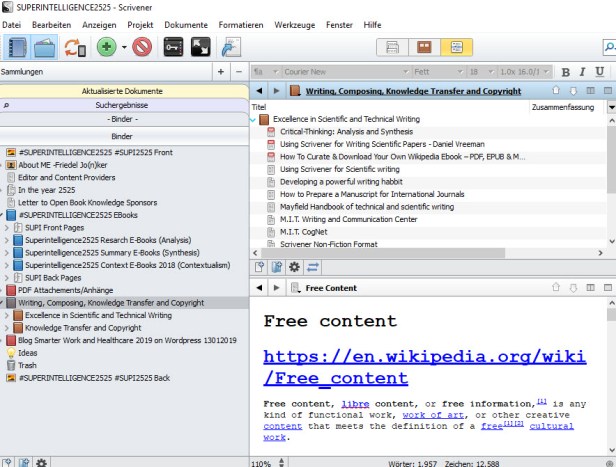Toggle the Binder panel icon
616x467 pixels.
[16, 47]
